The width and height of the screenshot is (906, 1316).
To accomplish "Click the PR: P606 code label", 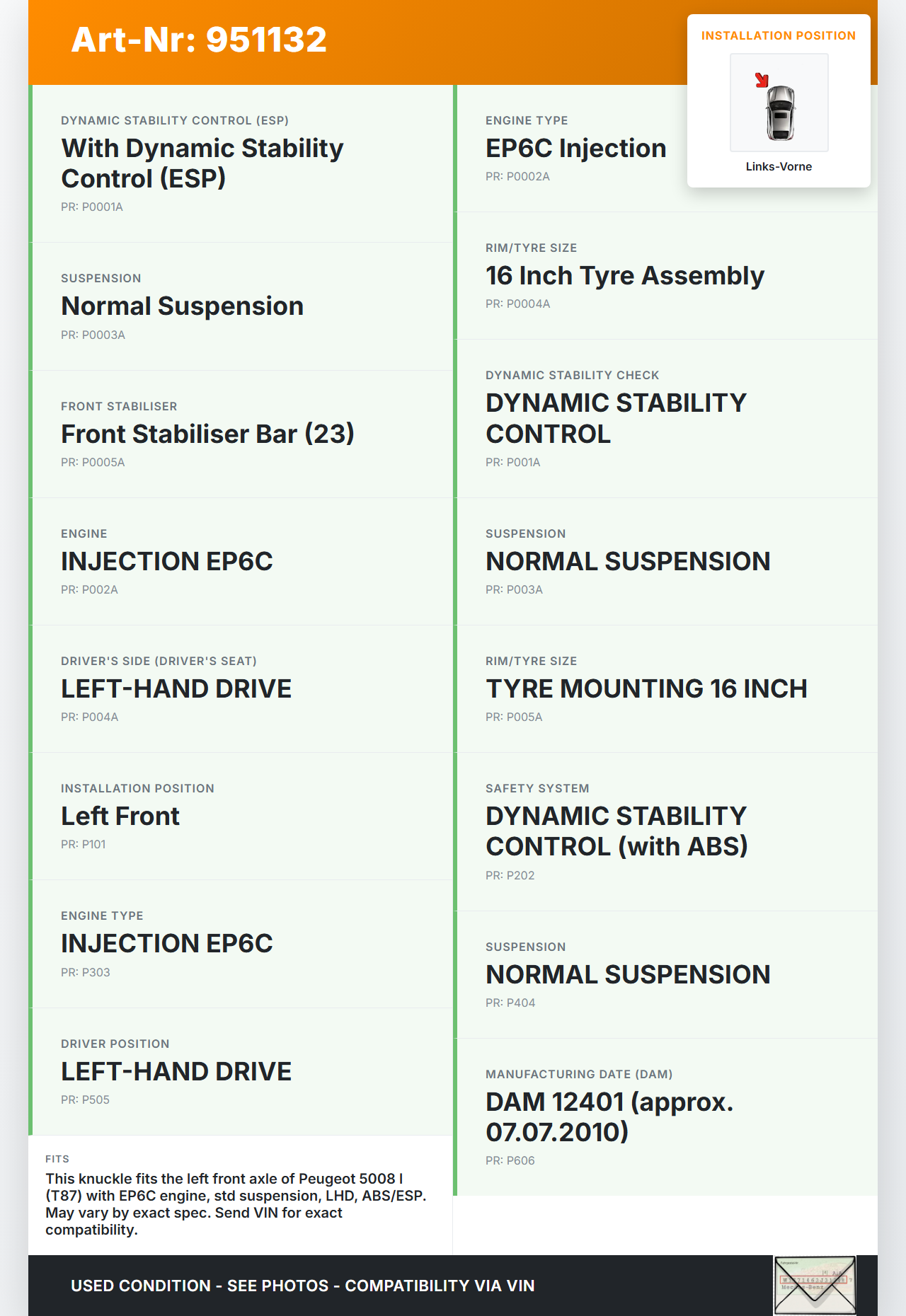I will (510, 1160).
